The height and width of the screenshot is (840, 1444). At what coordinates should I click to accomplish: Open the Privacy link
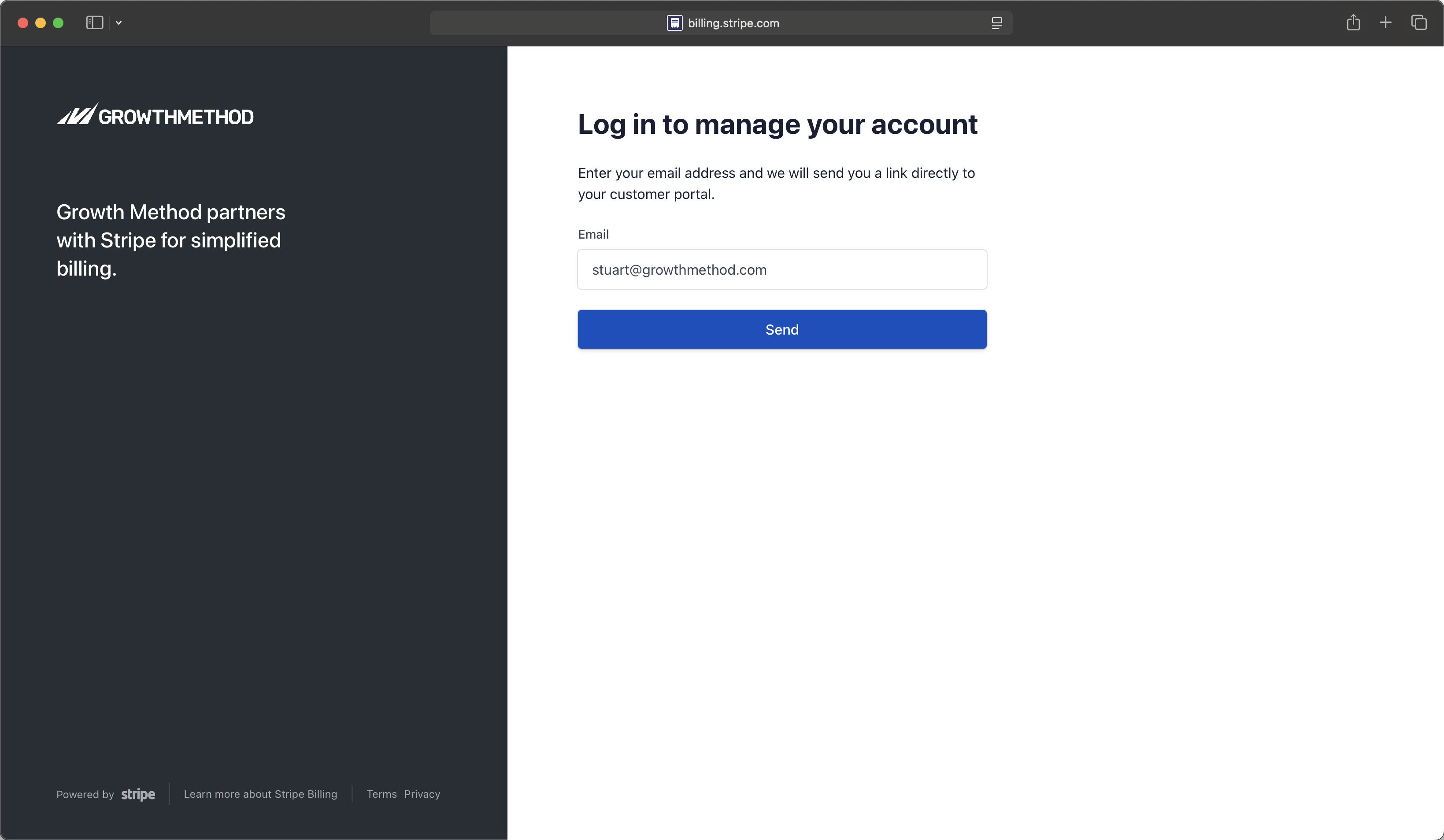(x=422, y=794)
